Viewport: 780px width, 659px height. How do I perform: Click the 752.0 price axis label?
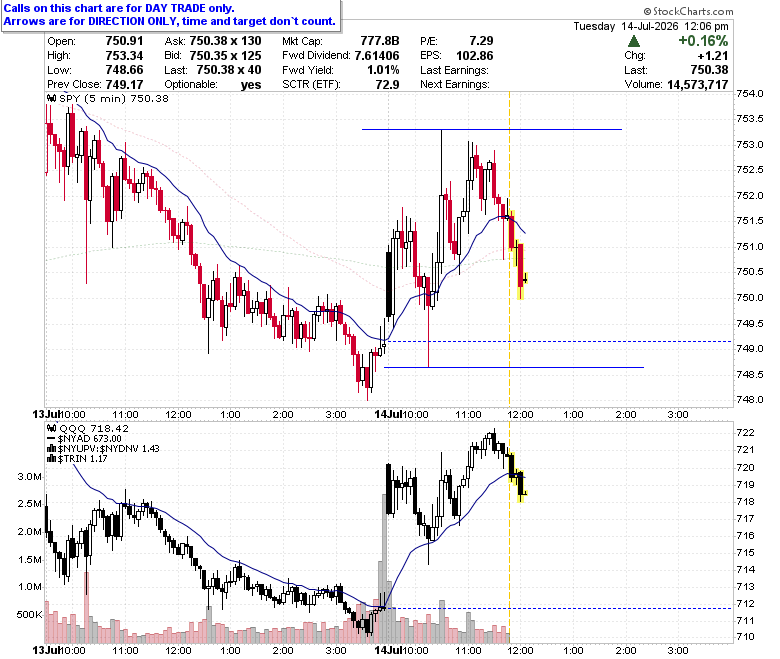pyautogui.click(x=750, y=195)
